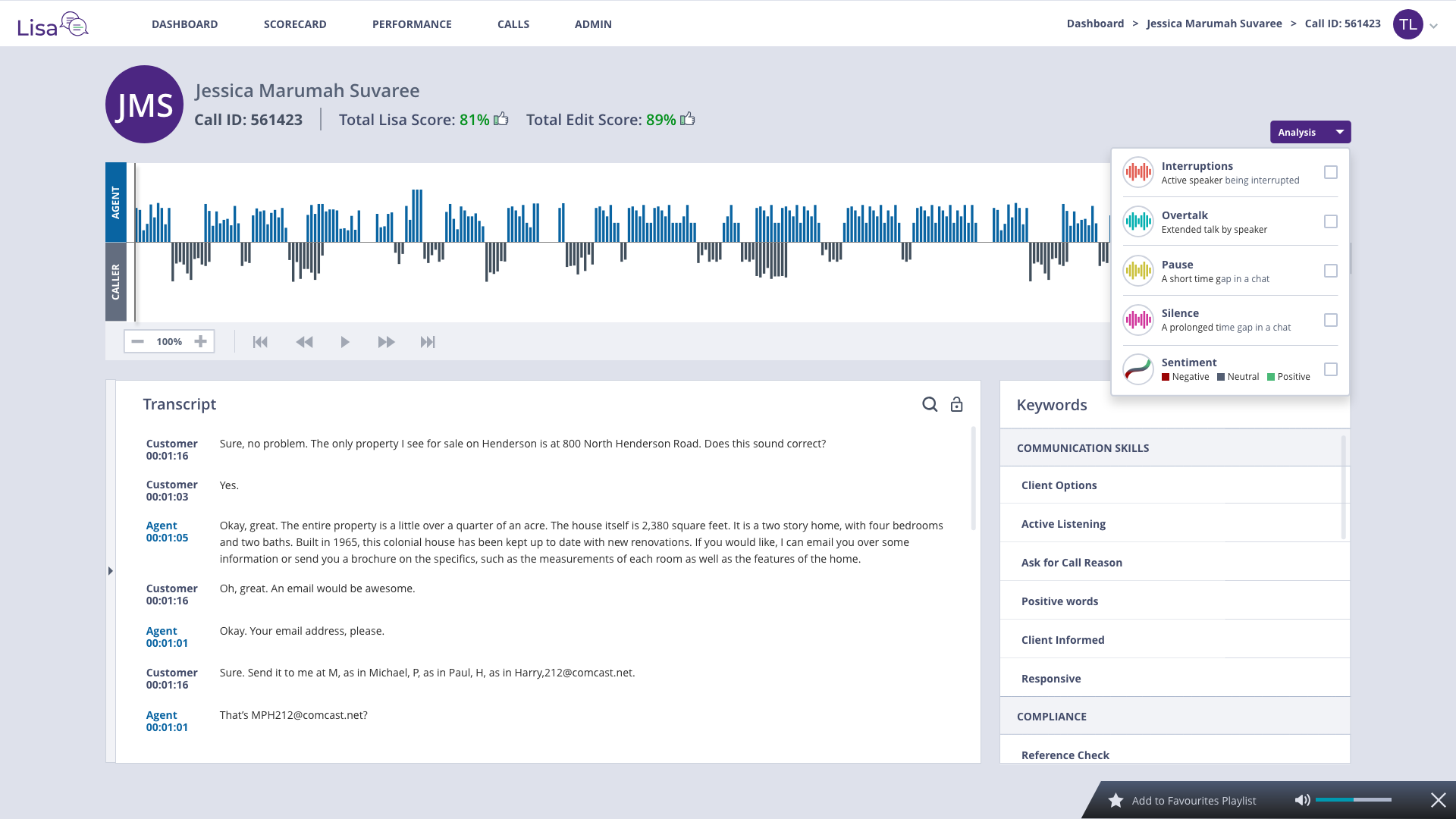Image resolution: width=1456 pixels, height=819 pixels.
Task: Fast forward the call audio
Action: [386, 342]
